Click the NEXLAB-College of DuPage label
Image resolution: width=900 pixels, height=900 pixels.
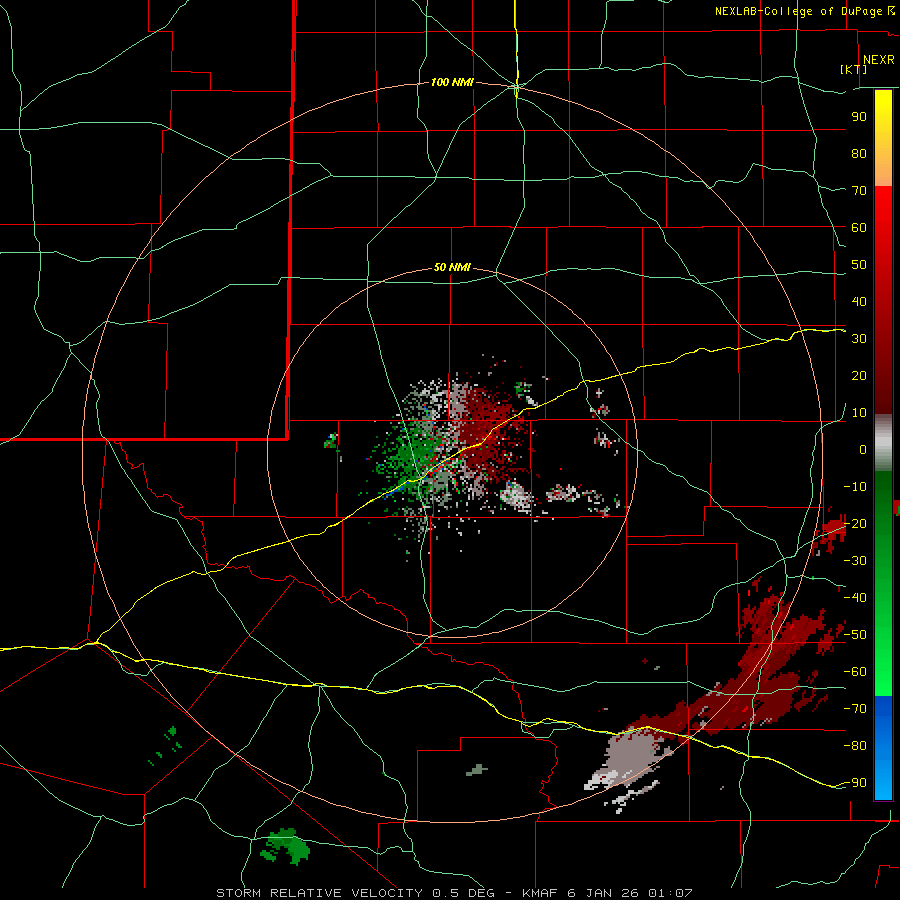click(x=800, y=11)
